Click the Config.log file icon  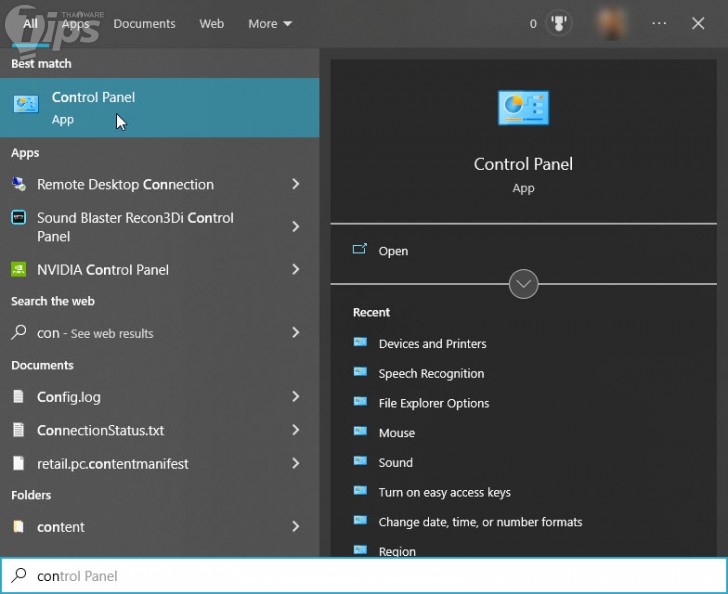pyautogui.click(x=19, y=397)
